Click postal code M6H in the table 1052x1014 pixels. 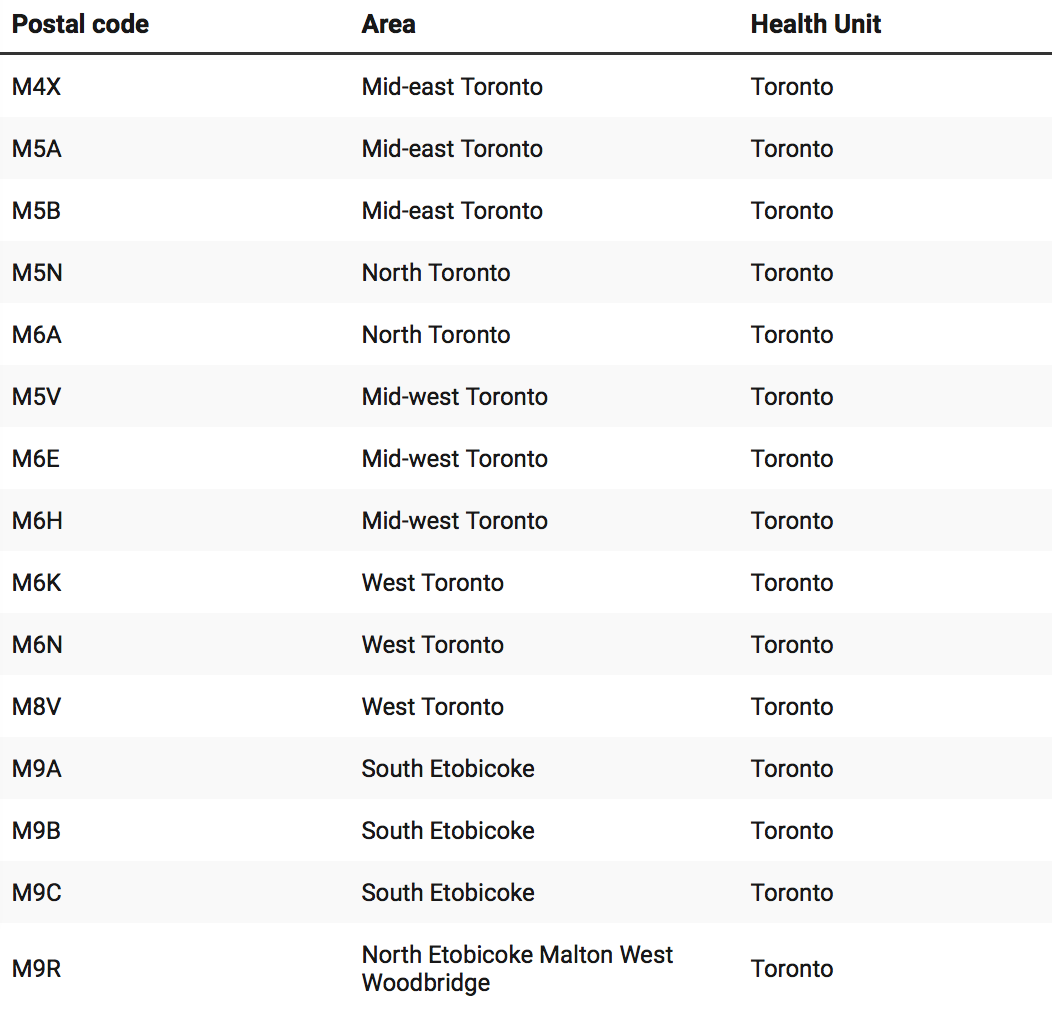pyautogui.click(x=37, y=521)
